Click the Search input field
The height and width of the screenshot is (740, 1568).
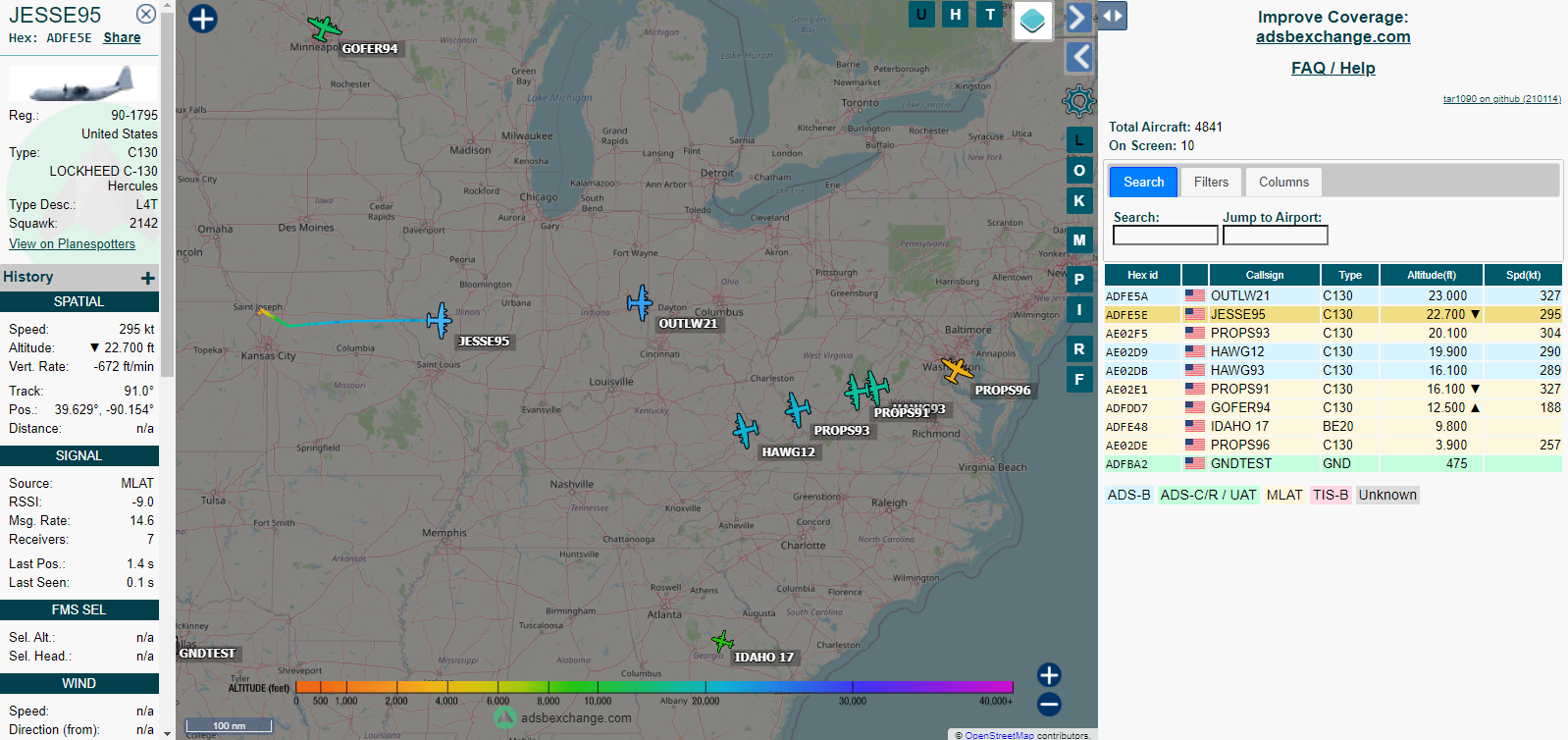coord(1165,235)
